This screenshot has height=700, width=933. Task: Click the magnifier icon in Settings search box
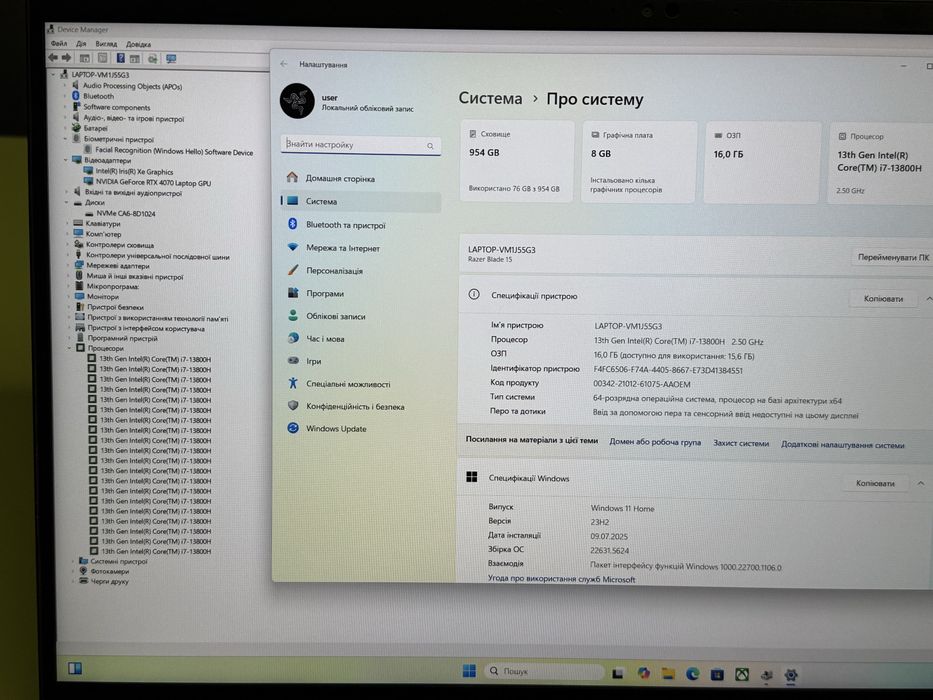pyautogui.click(x=430, y=146)
